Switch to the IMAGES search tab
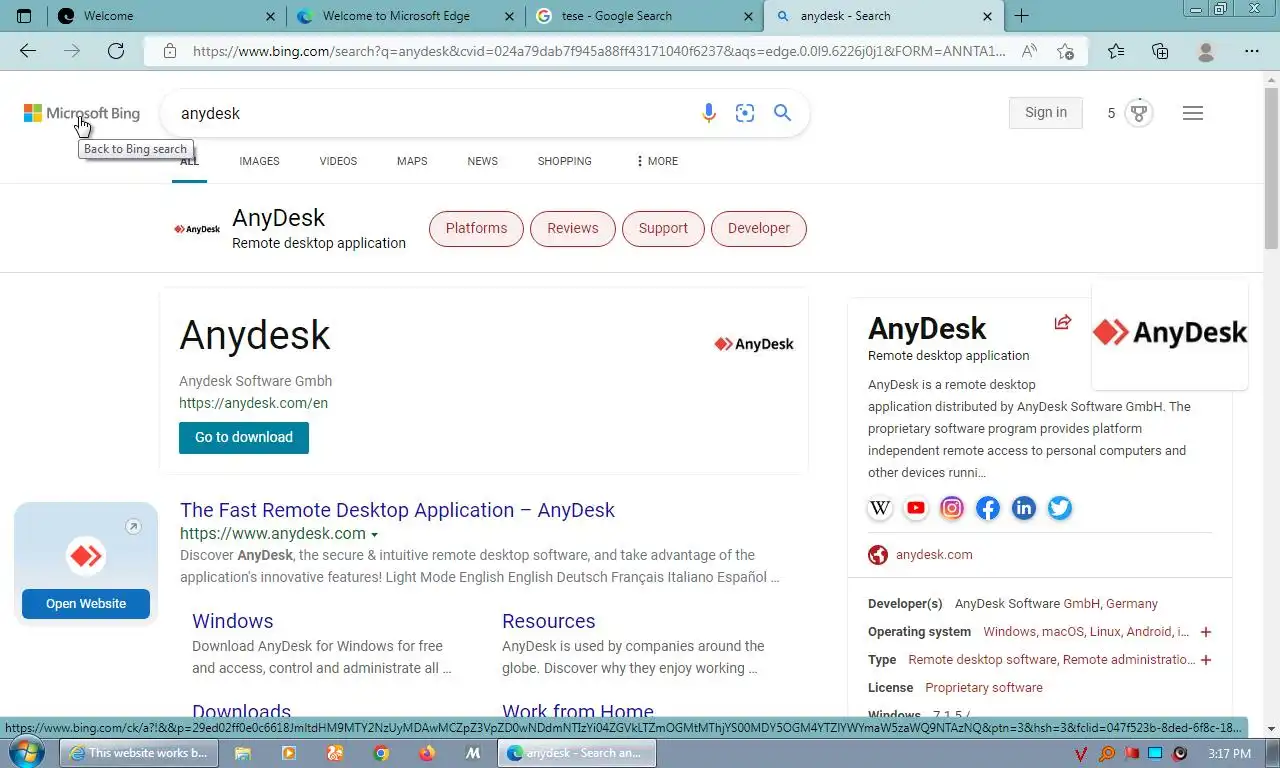The height and width of the screenshot is (768, 1280). click(259, 161)
